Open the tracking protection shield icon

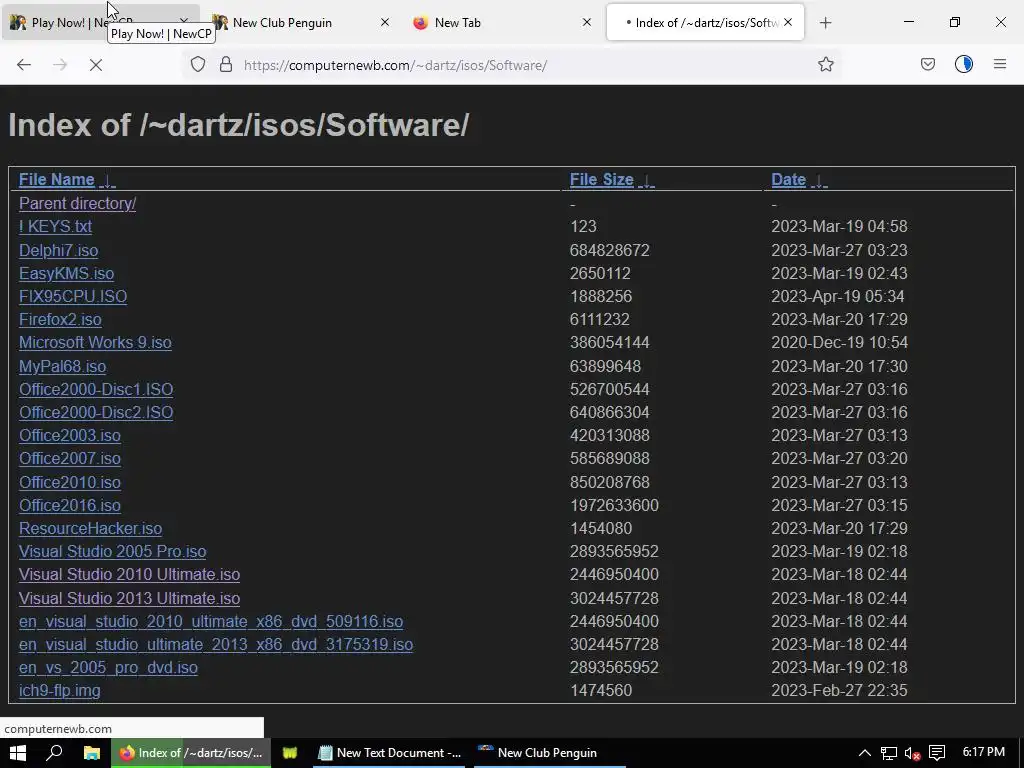click(198, 64)
